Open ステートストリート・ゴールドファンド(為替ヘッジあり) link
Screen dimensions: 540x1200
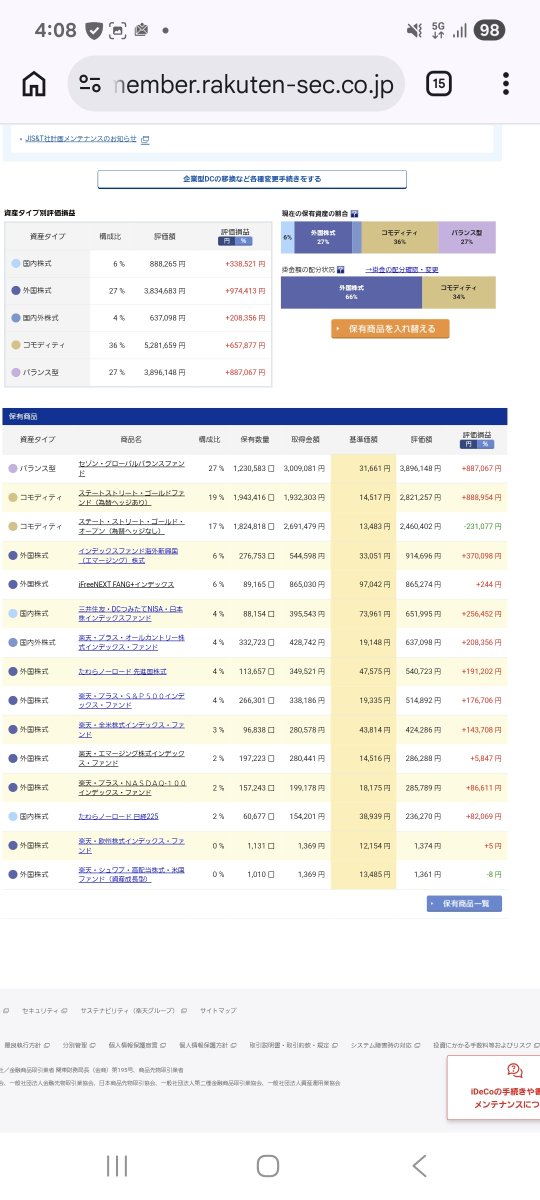click(131, 497)
